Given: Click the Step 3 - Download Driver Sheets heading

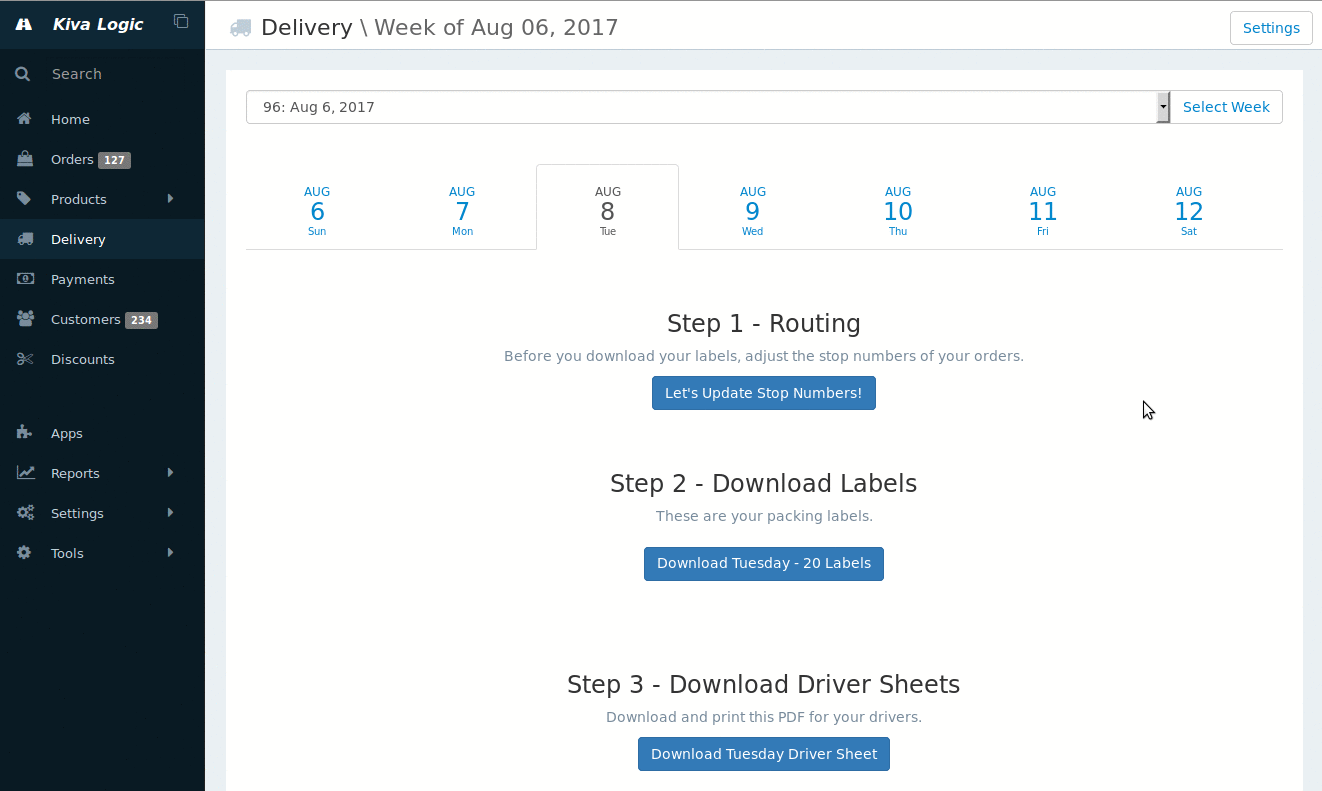Looking at the screenshot, I should [764, 684].
